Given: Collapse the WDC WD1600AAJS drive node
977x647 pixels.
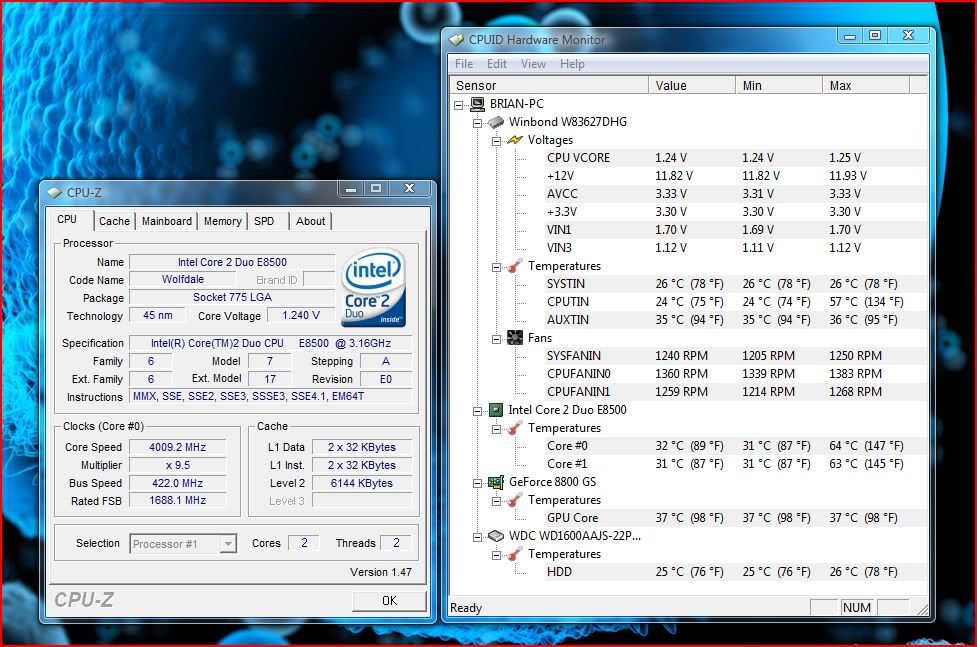Looking at the screenshot, I should tap(477, 537).
